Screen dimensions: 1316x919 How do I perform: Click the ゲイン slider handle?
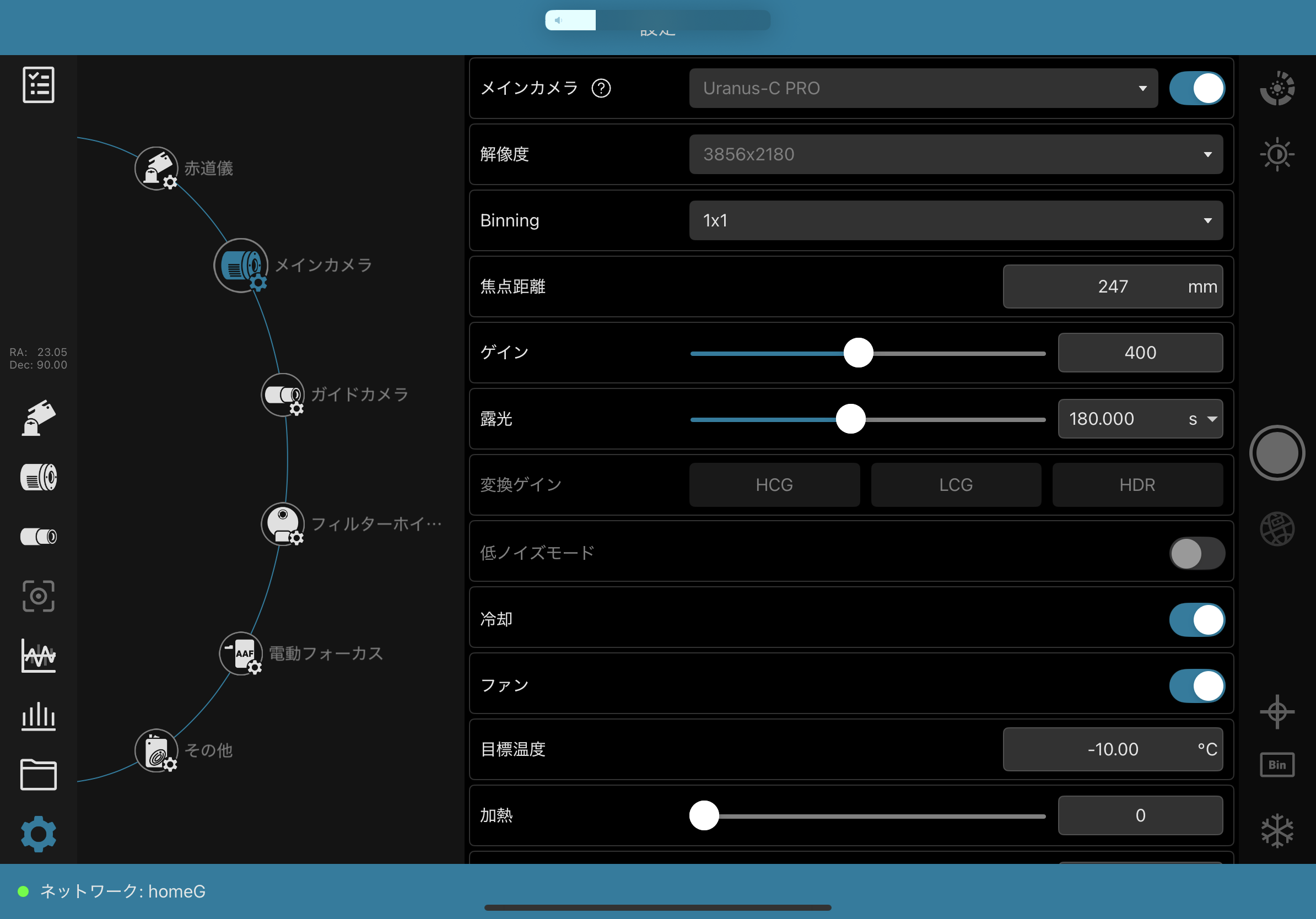858,353
